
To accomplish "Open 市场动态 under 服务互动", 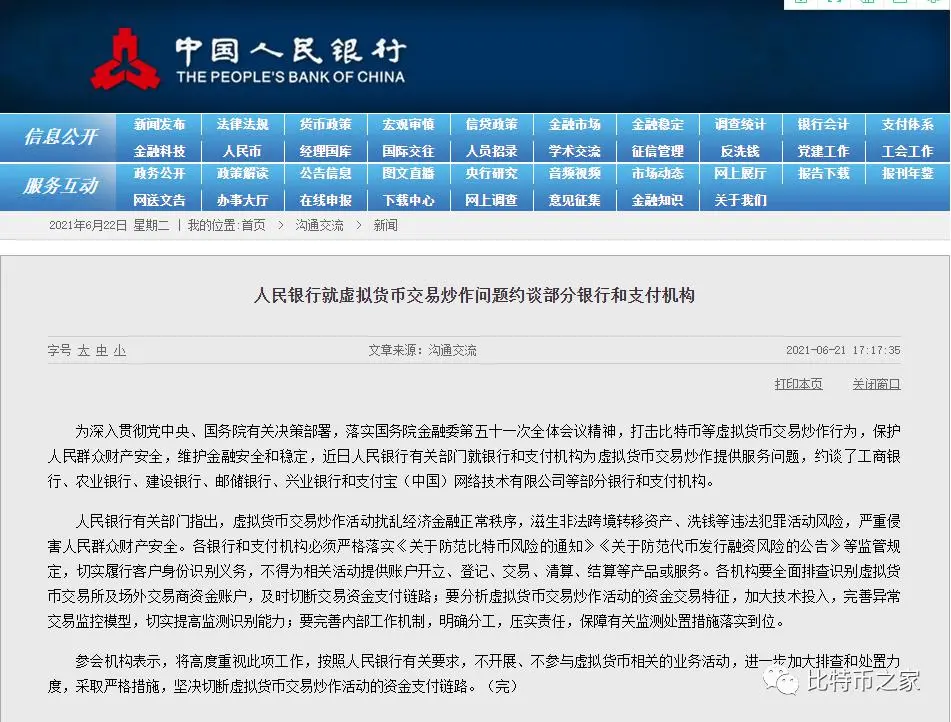I will (657, 174).
